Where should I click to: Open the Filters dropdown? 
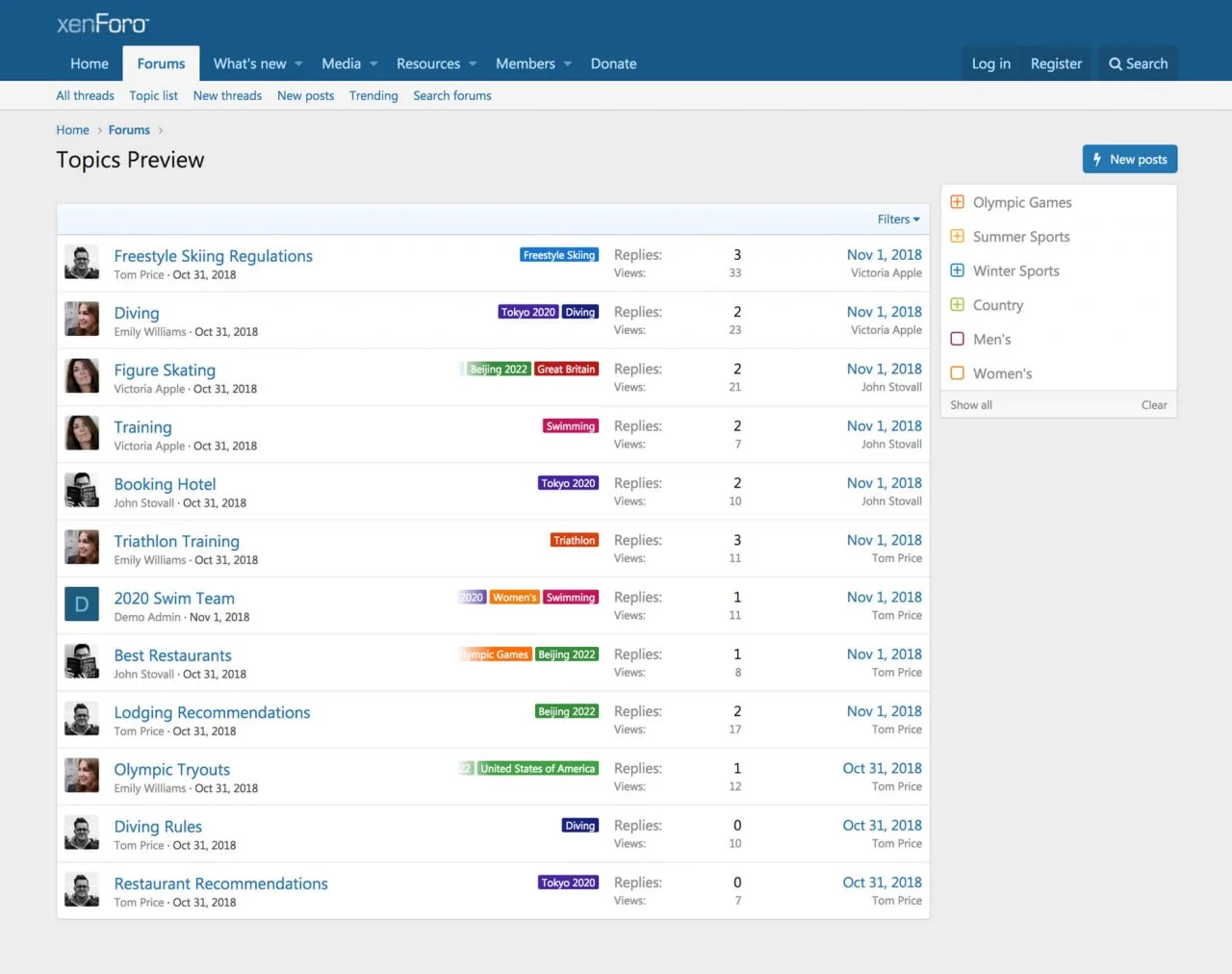[898, 219]
